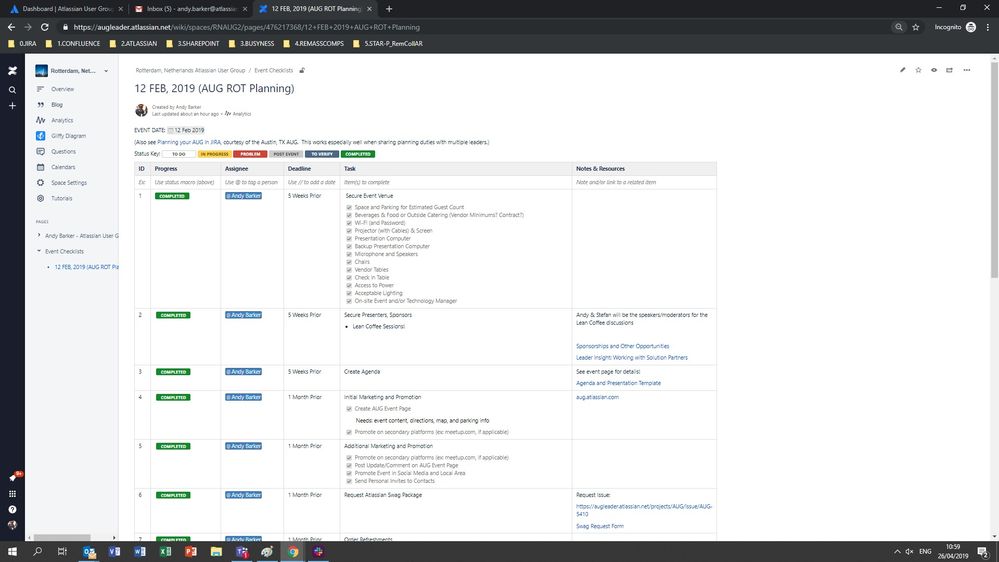
Task: Open new Chrome tab
Action: [x=389, y=9]
